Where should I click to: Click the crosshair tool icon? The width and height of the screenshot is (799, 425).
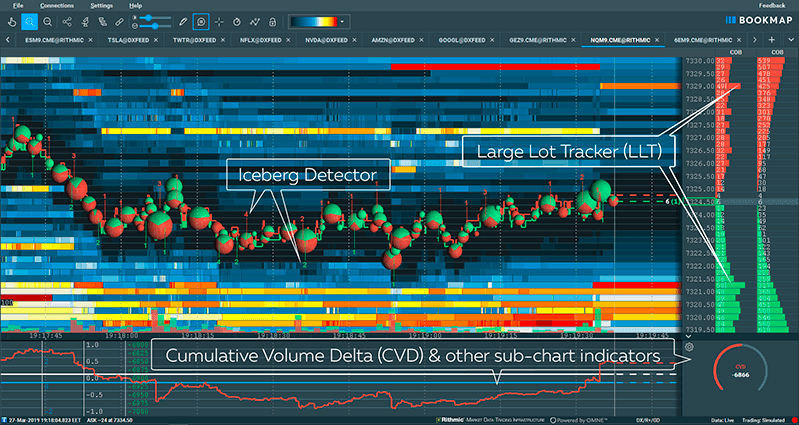pos(219,22)
